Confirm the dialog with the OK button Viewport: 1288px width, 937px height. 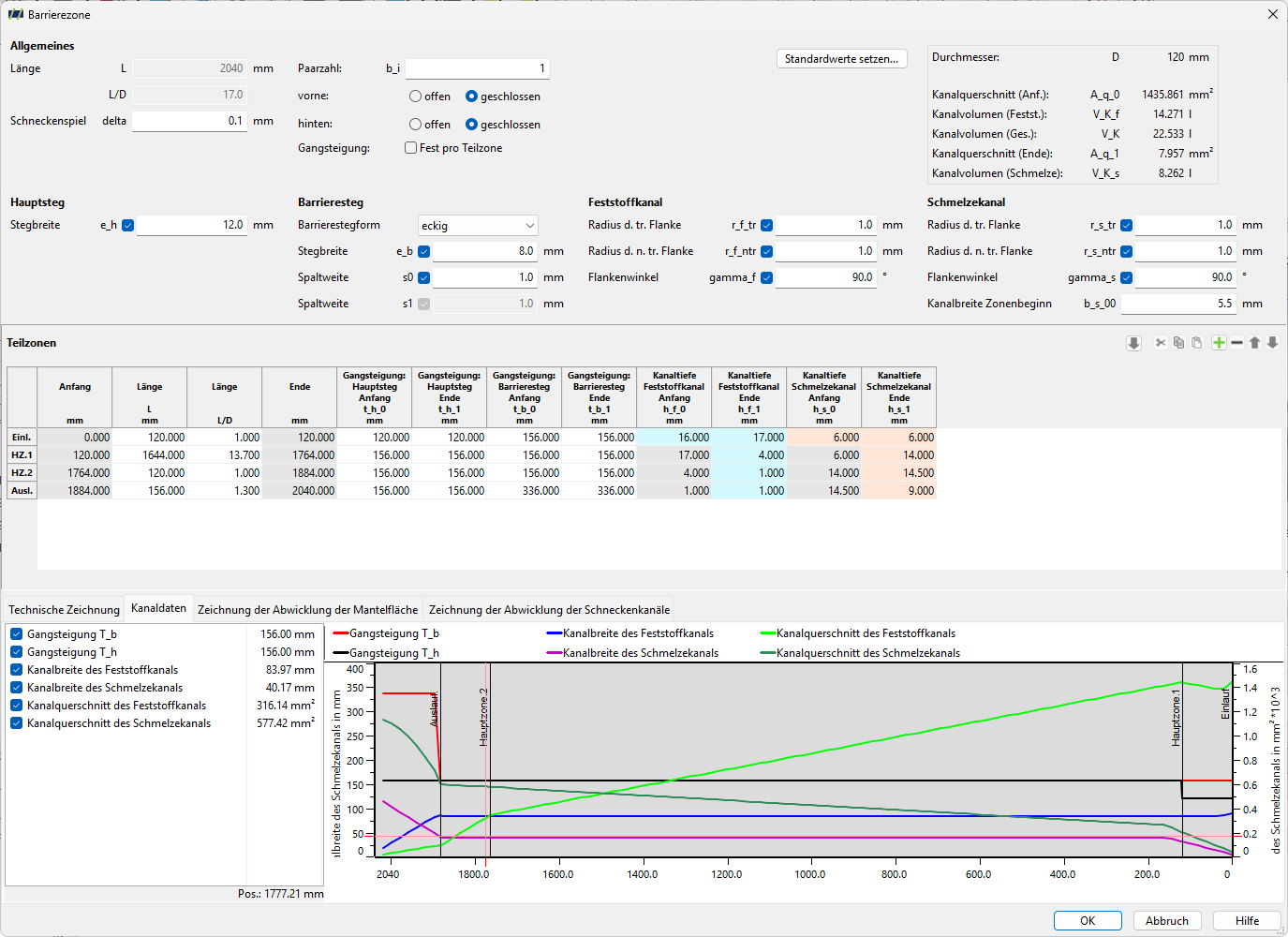(1088, 921)
